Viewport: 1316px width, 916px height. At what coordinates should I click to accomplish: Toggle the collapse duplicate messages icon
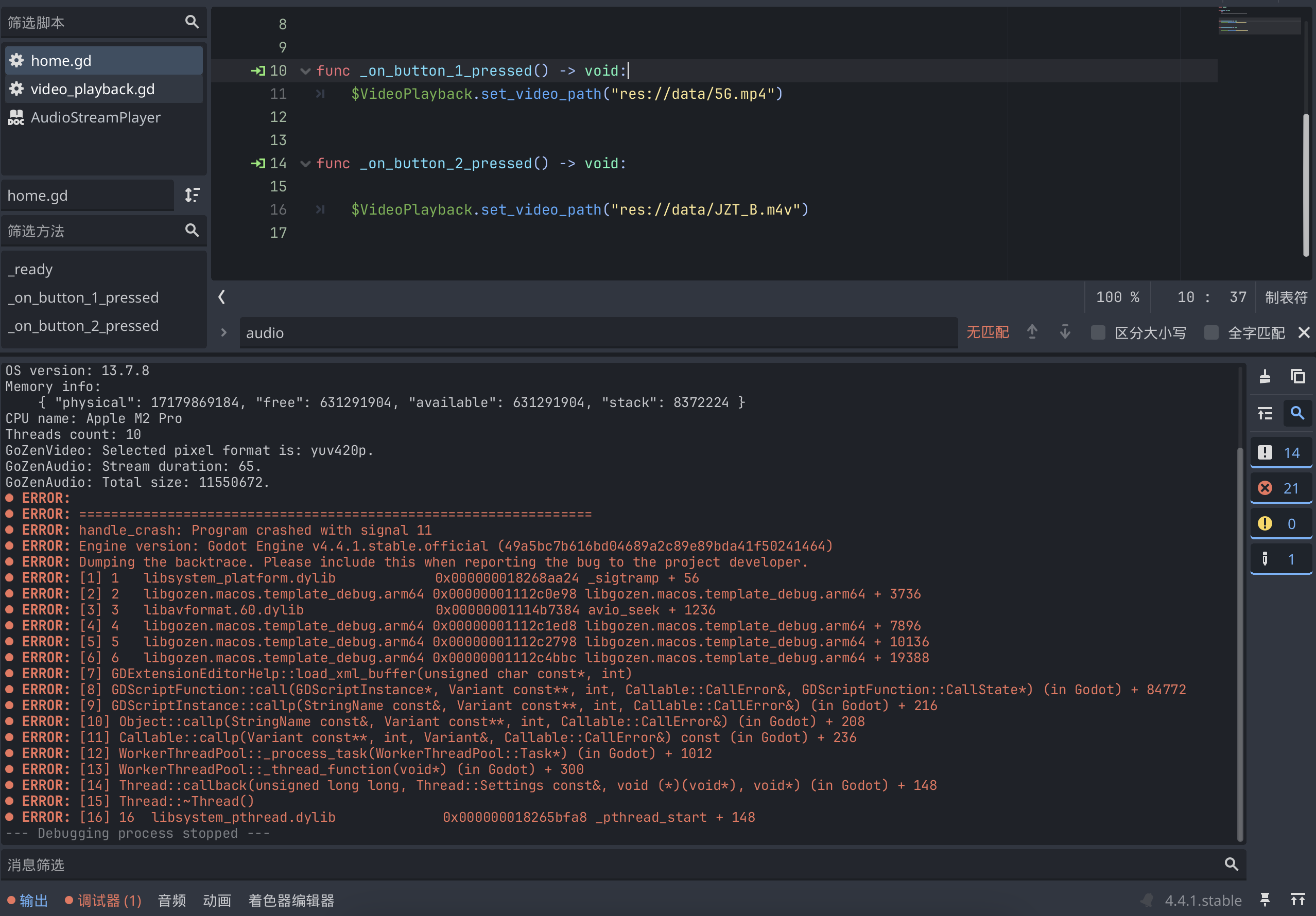[x=1265, y=413]
